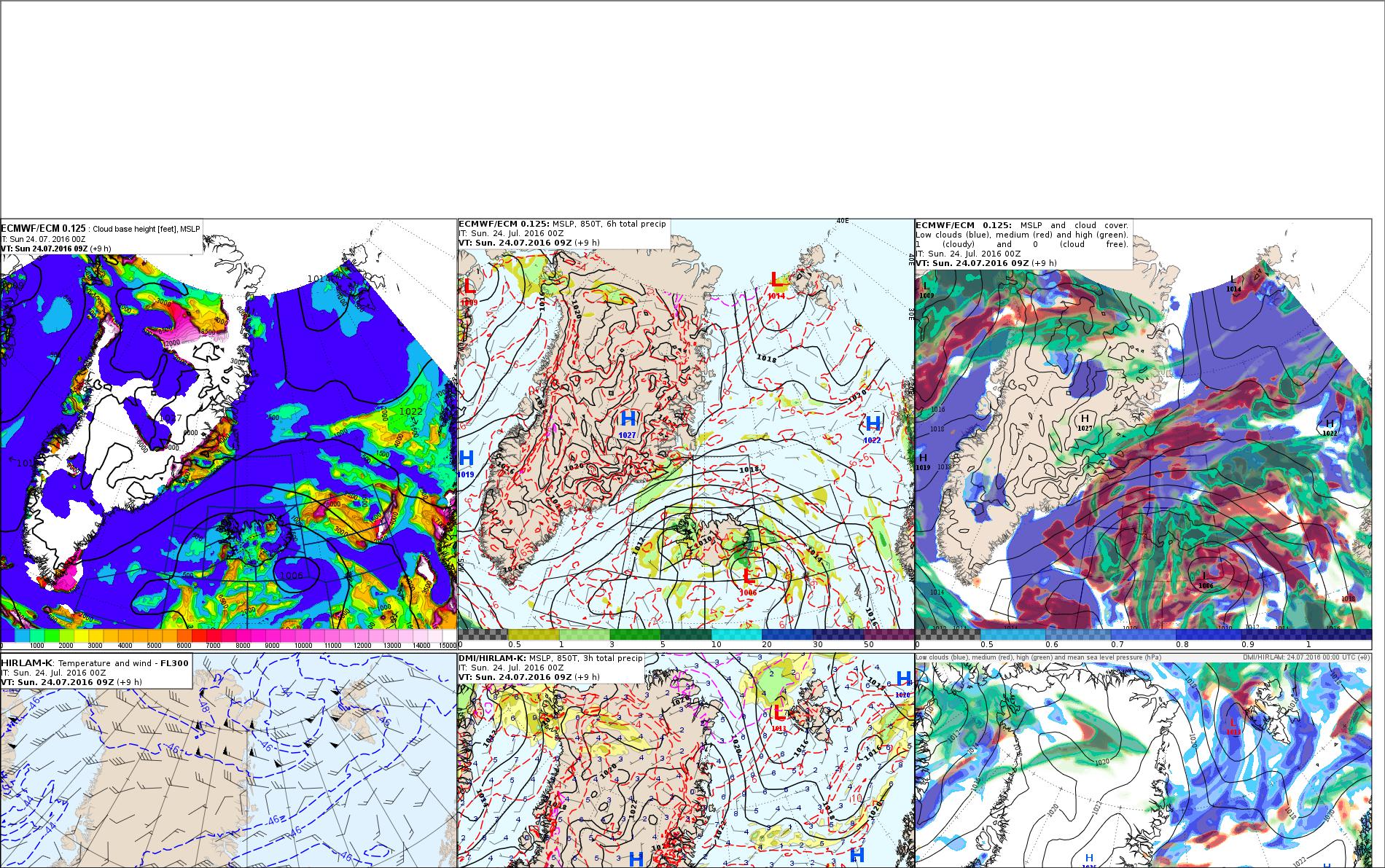
Task: Click 10000 label on cloud base scale
Action: pos(303,646)
